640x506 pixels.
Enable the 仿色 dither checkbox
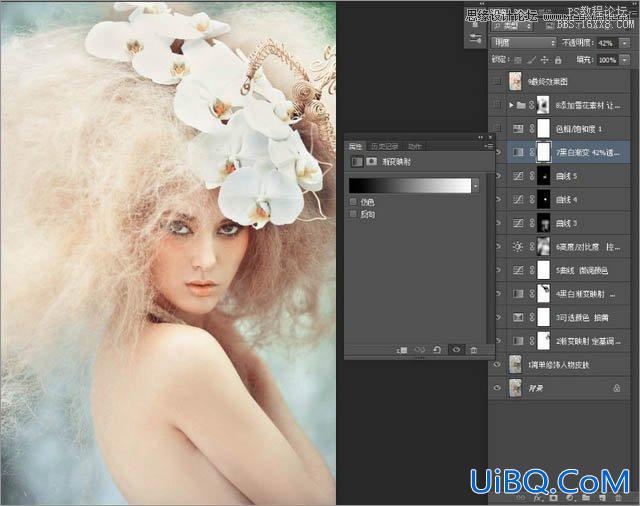[x=353, y=202]
